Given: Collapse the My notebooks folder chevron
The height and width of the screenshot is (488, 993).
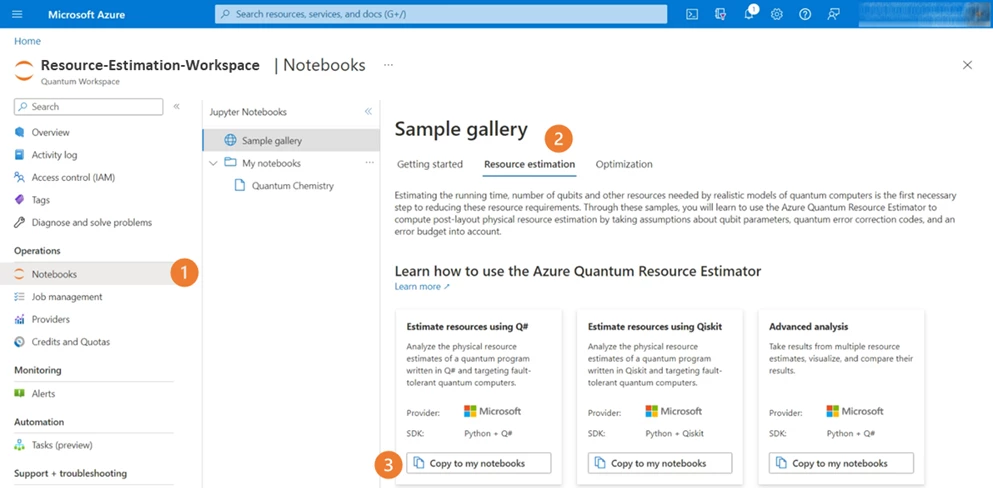Looking at the screenshot, I should pyautogui.click(x=213, y=163).
